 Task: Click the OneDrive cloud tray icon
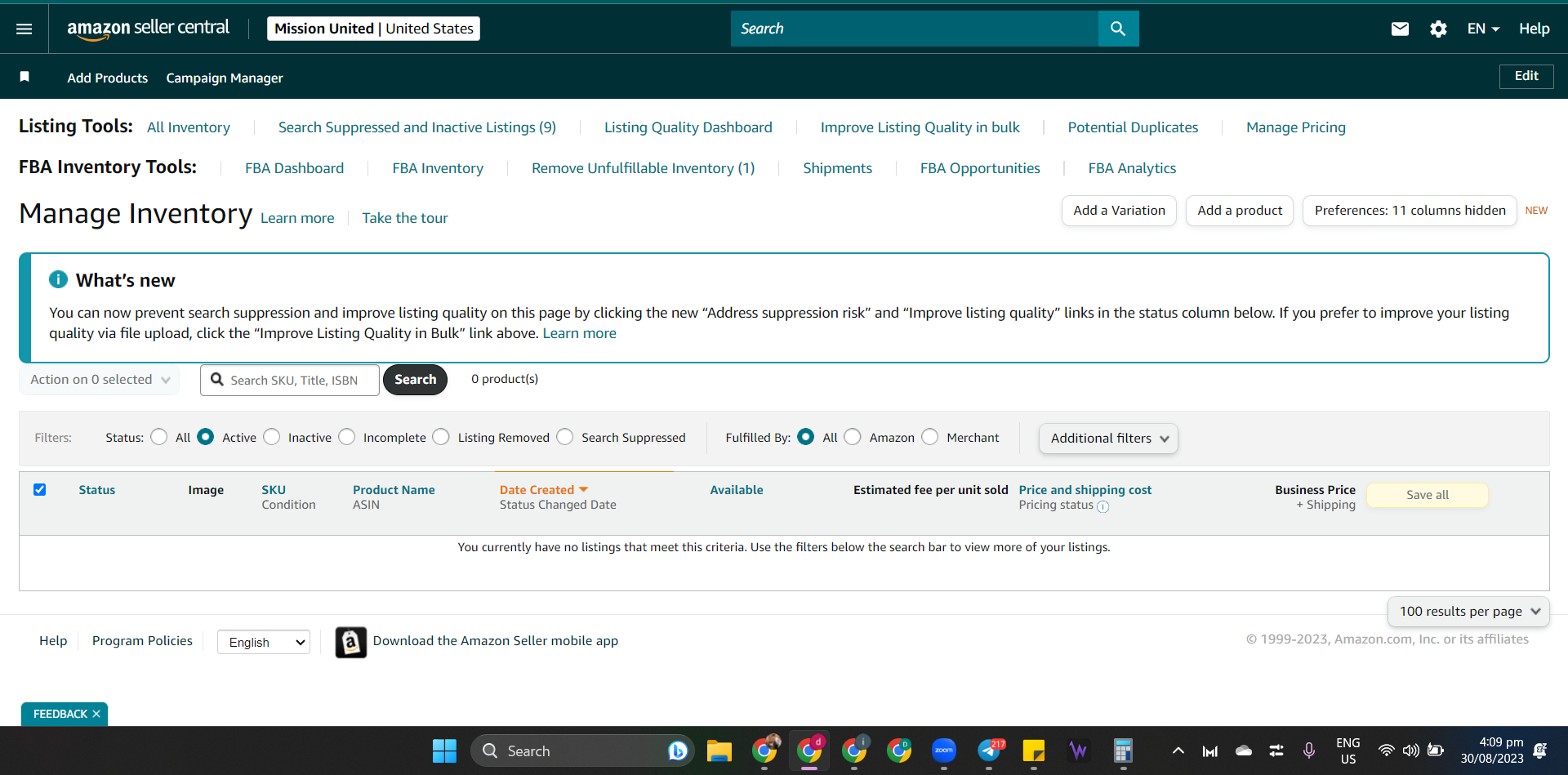point(1244,751)
